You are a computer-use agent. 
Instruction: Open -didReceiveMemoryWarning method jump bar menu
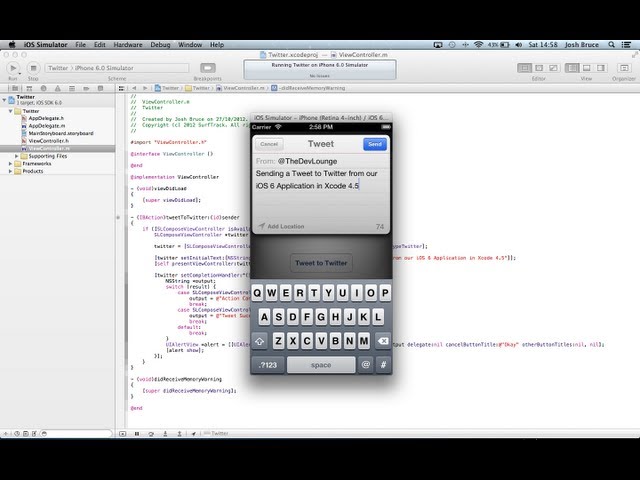(x=308, y=88)
